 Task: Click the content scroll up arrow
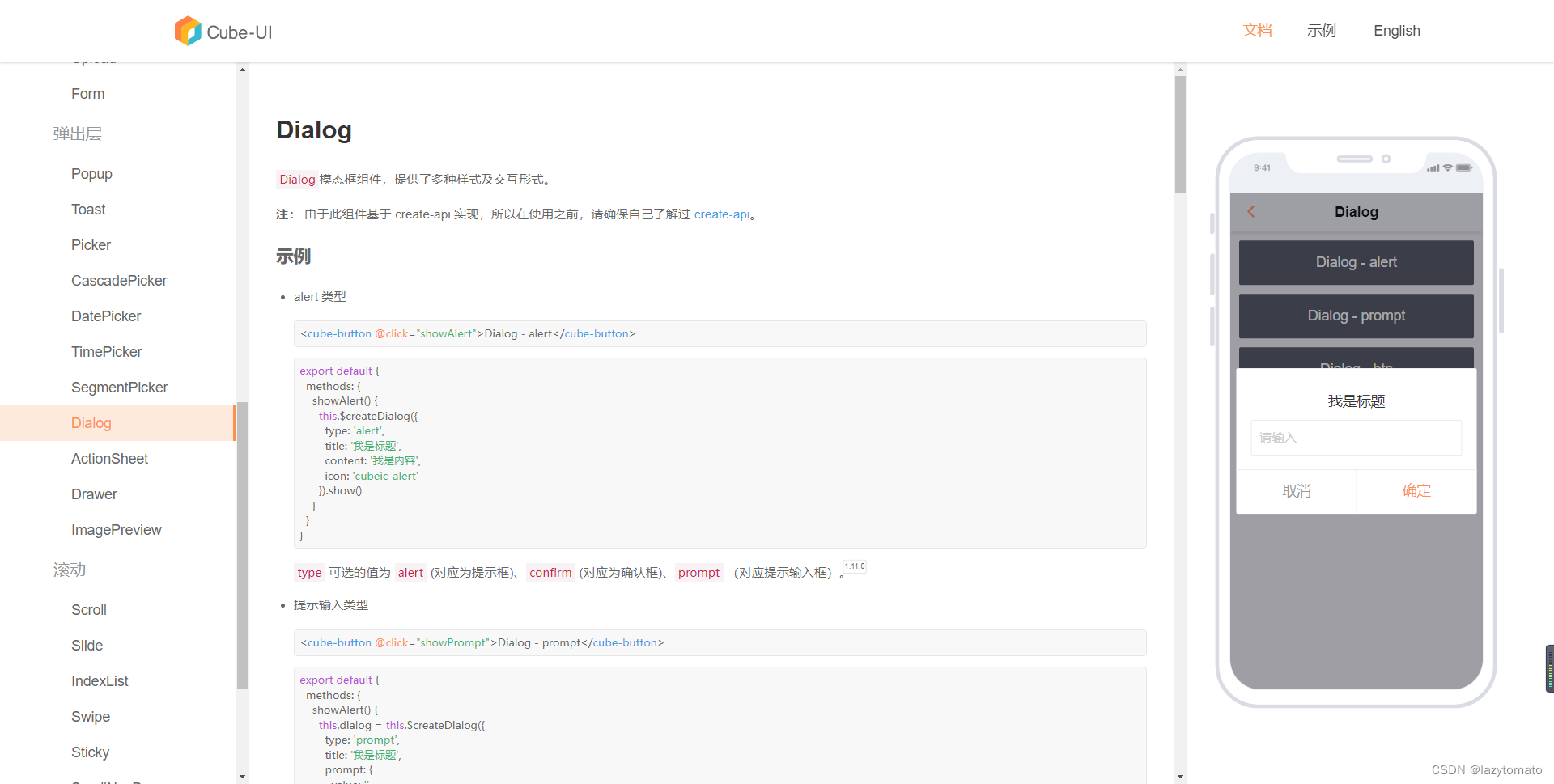(1180, 70)
